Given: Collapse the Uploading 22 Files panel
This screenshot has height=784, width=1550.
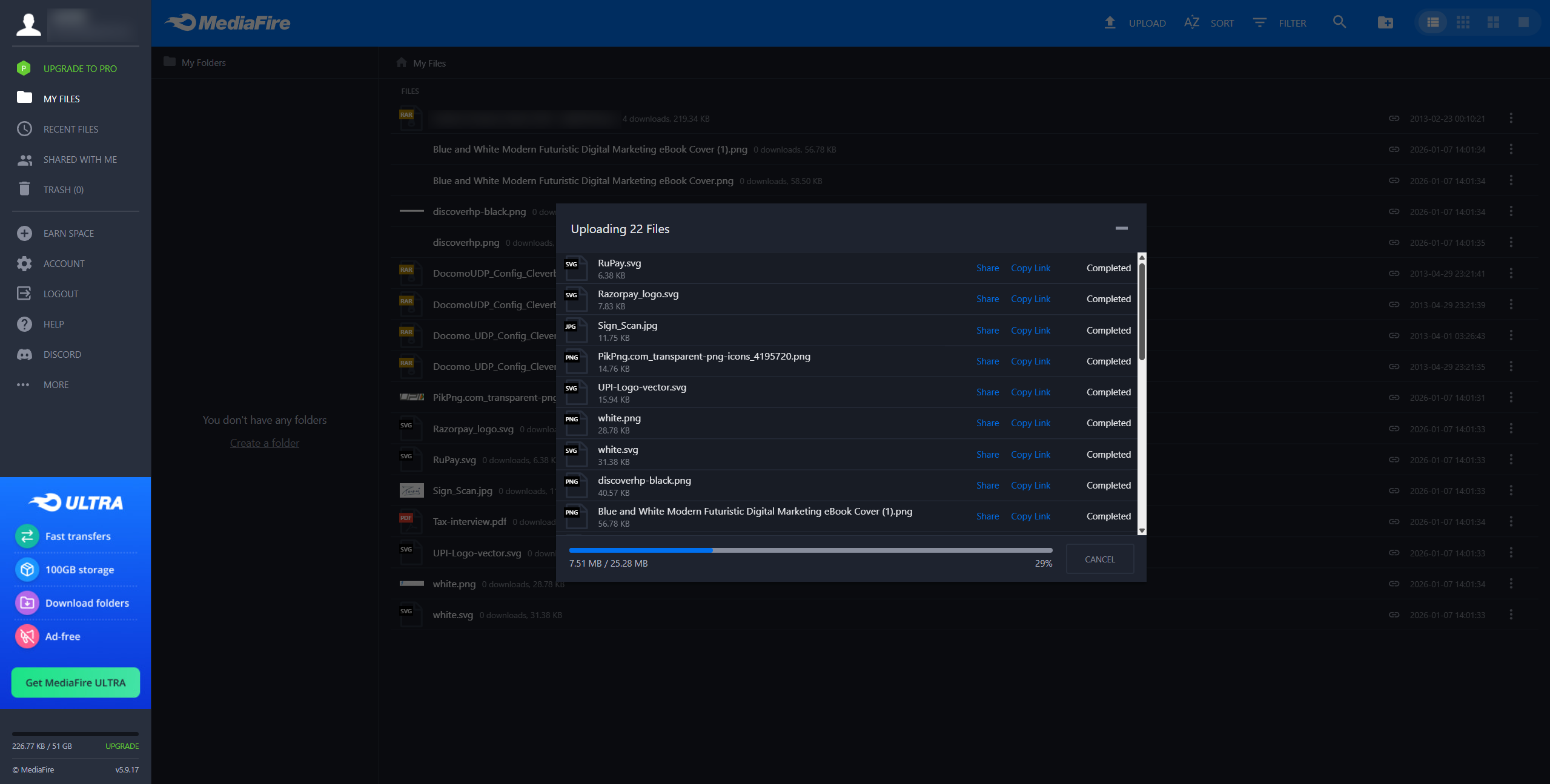Looking at the screenshot, I should (1122, 229).
